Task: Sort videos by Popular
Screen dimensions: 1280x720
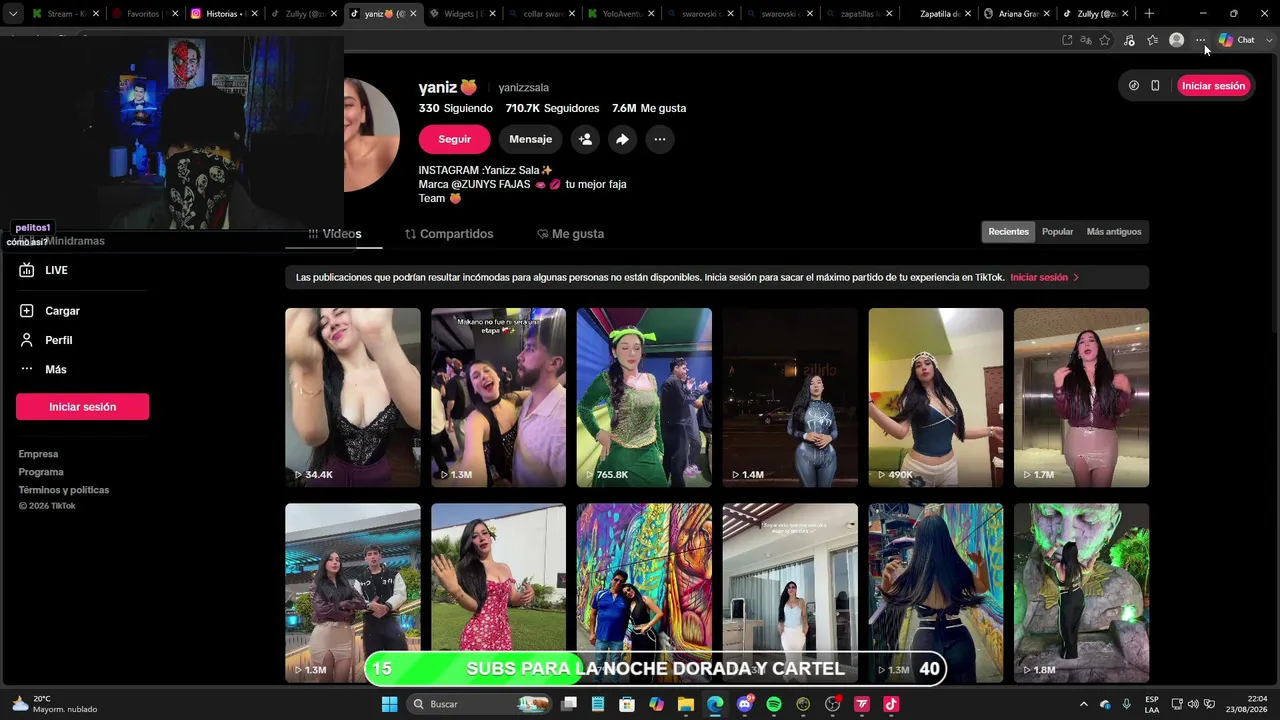Action: (1057, 232)
